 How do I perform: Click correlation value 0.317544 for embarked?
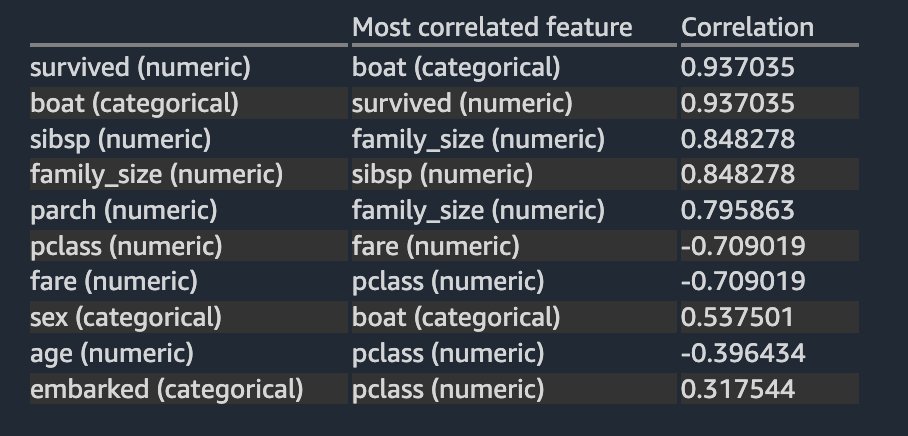pyautogui.click(x=738, y=389)
